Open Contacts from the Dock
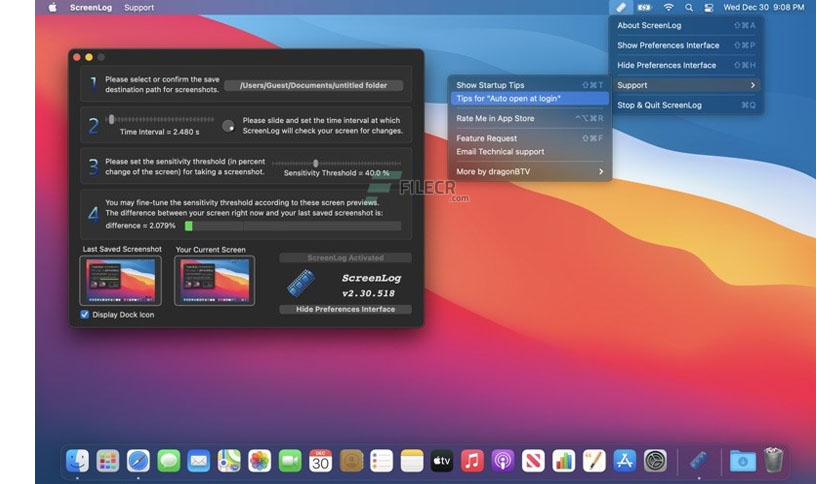 coord(351,461)
